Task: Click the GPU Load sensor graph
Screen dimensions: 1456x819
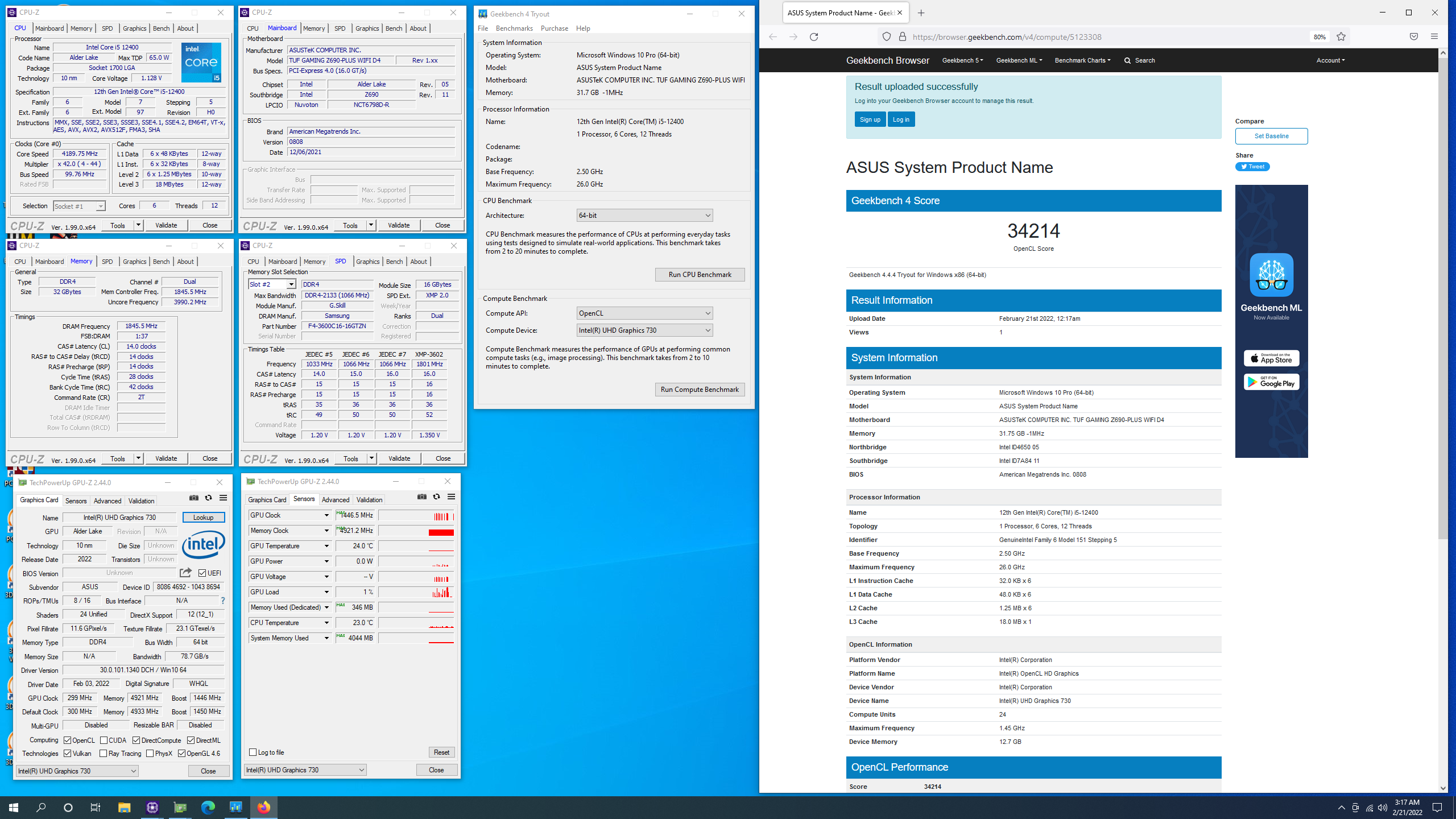Action: tap(416, 592)
